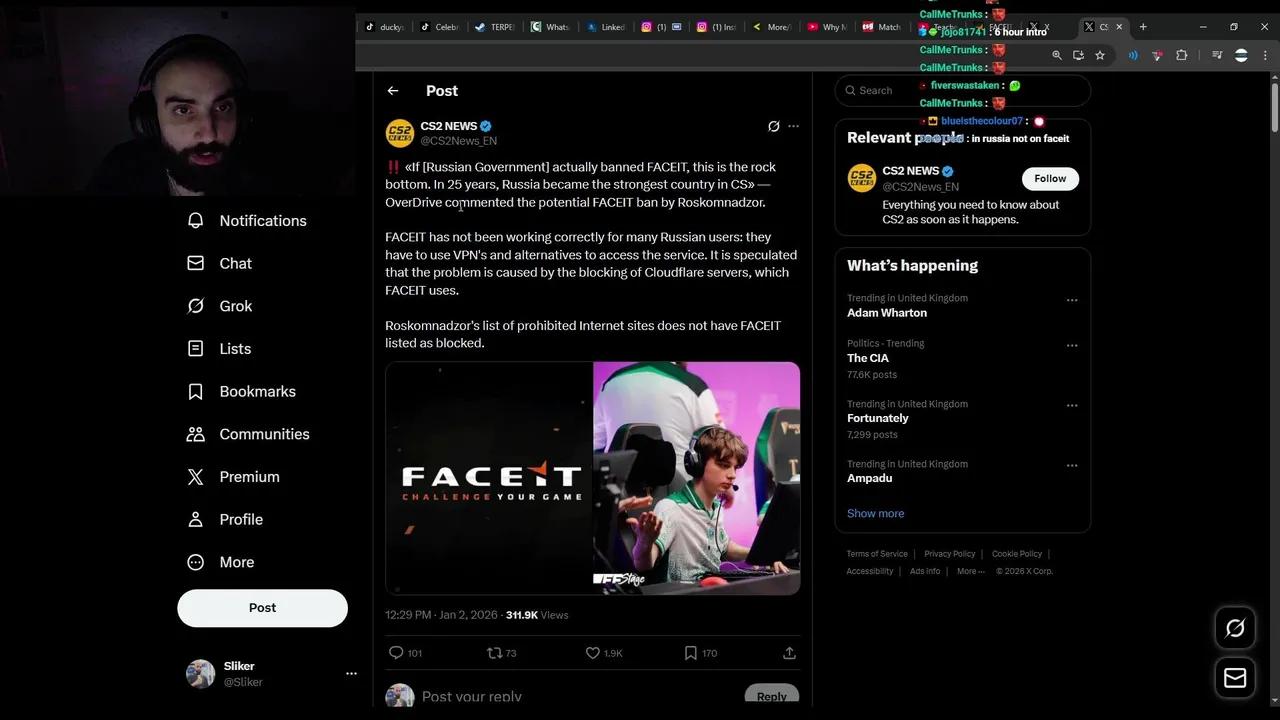Open a new browser tab
This screenshot has width=1280, height=720.
pyautogui.click(x=1143, y=27)
